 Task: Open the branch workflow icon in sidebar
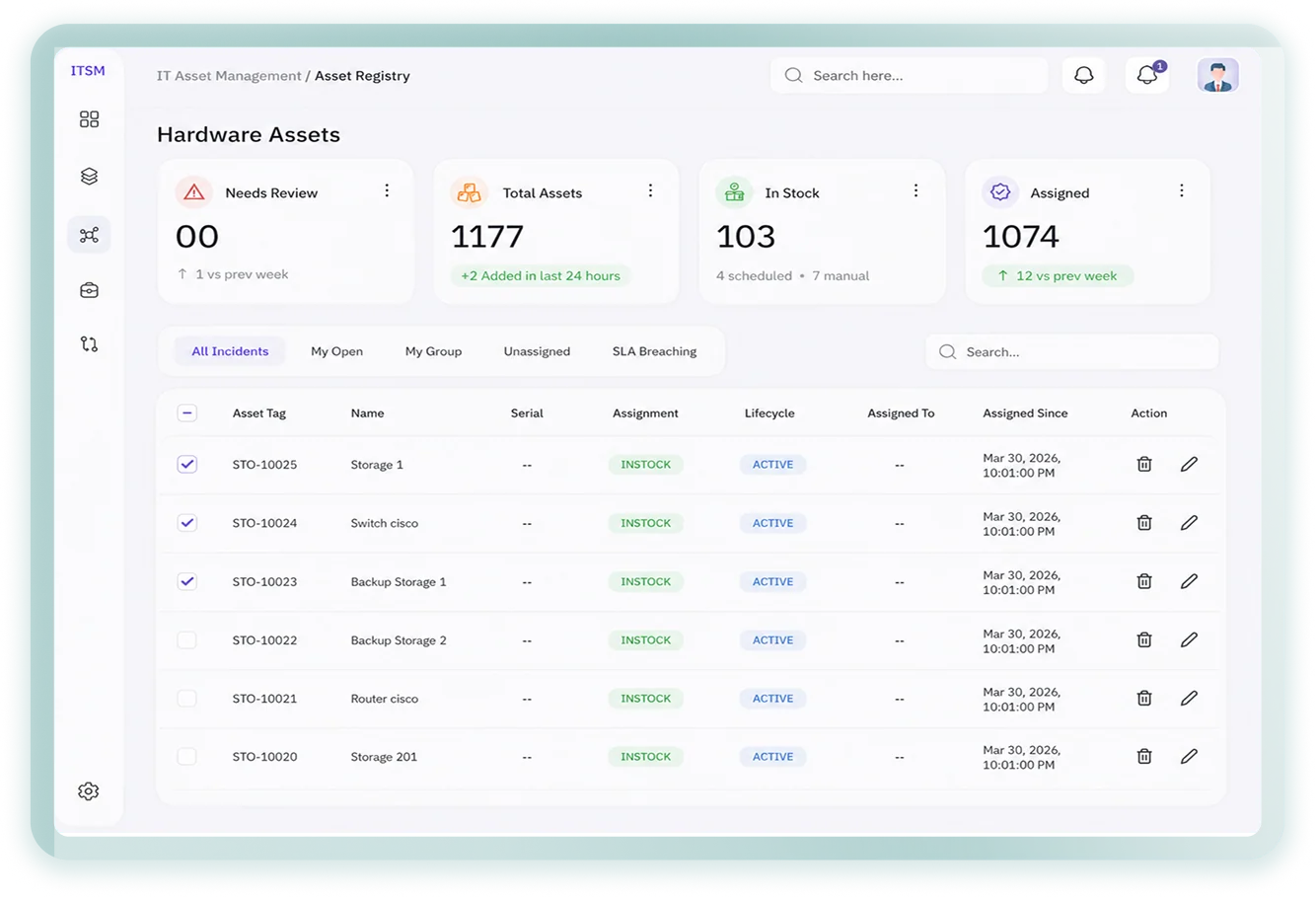tap(89, 344)
